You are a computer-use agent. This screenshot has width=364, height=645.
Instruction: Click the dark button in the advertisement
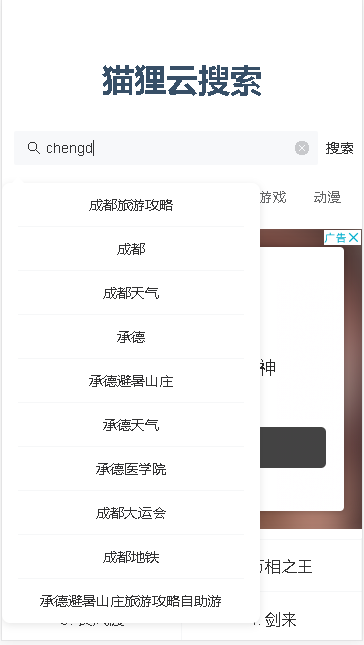point(293,448)
